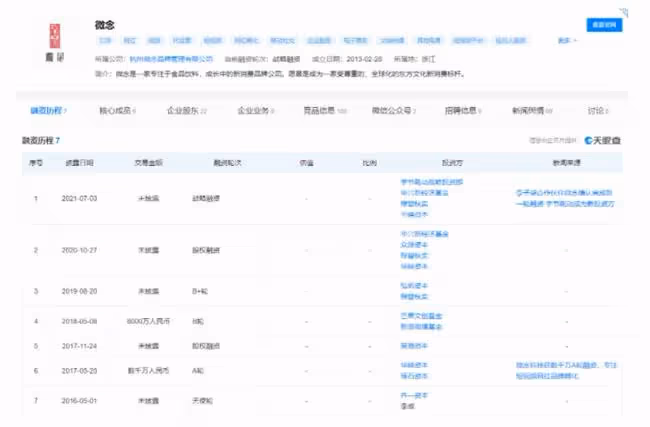Viewport: 650px width, 427px height.
Task: Click the 微念 company logo thumbnail
Action: point(55,43)
